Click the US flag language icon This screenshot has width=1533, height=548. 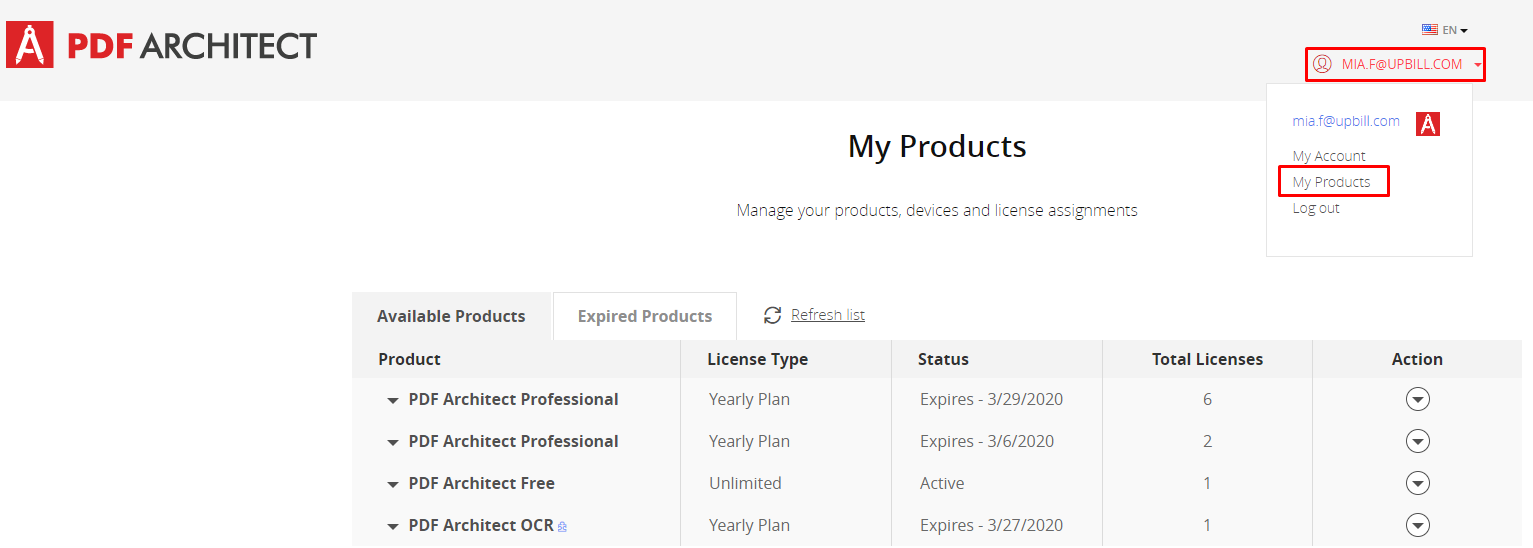point(1430,30)
